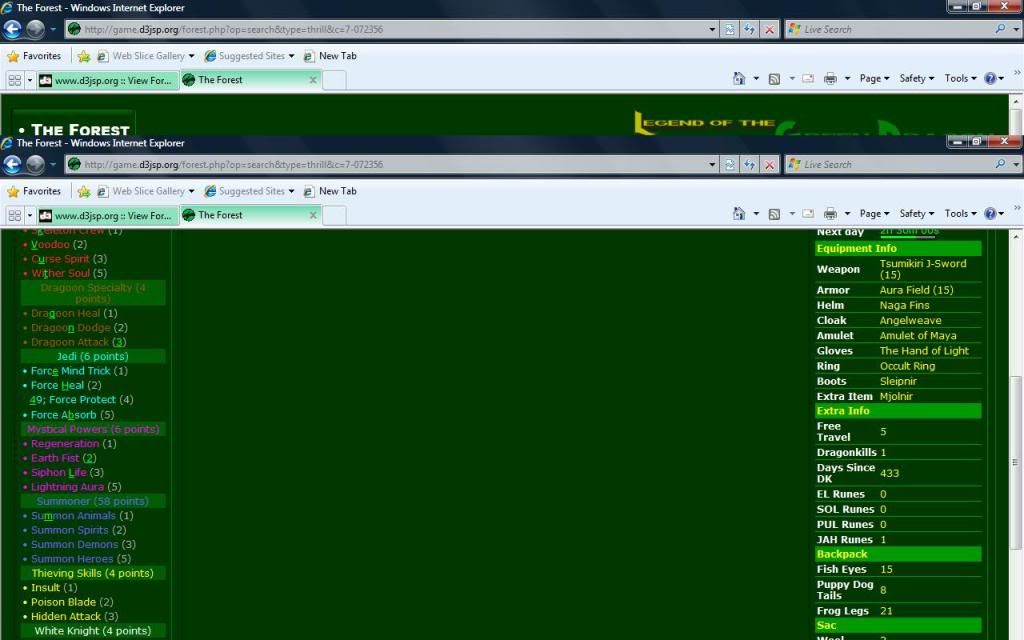This screenshot has width=1024, height=640.
Task: Open Tools dropdown in the foreground window
Action: point(960,213)
